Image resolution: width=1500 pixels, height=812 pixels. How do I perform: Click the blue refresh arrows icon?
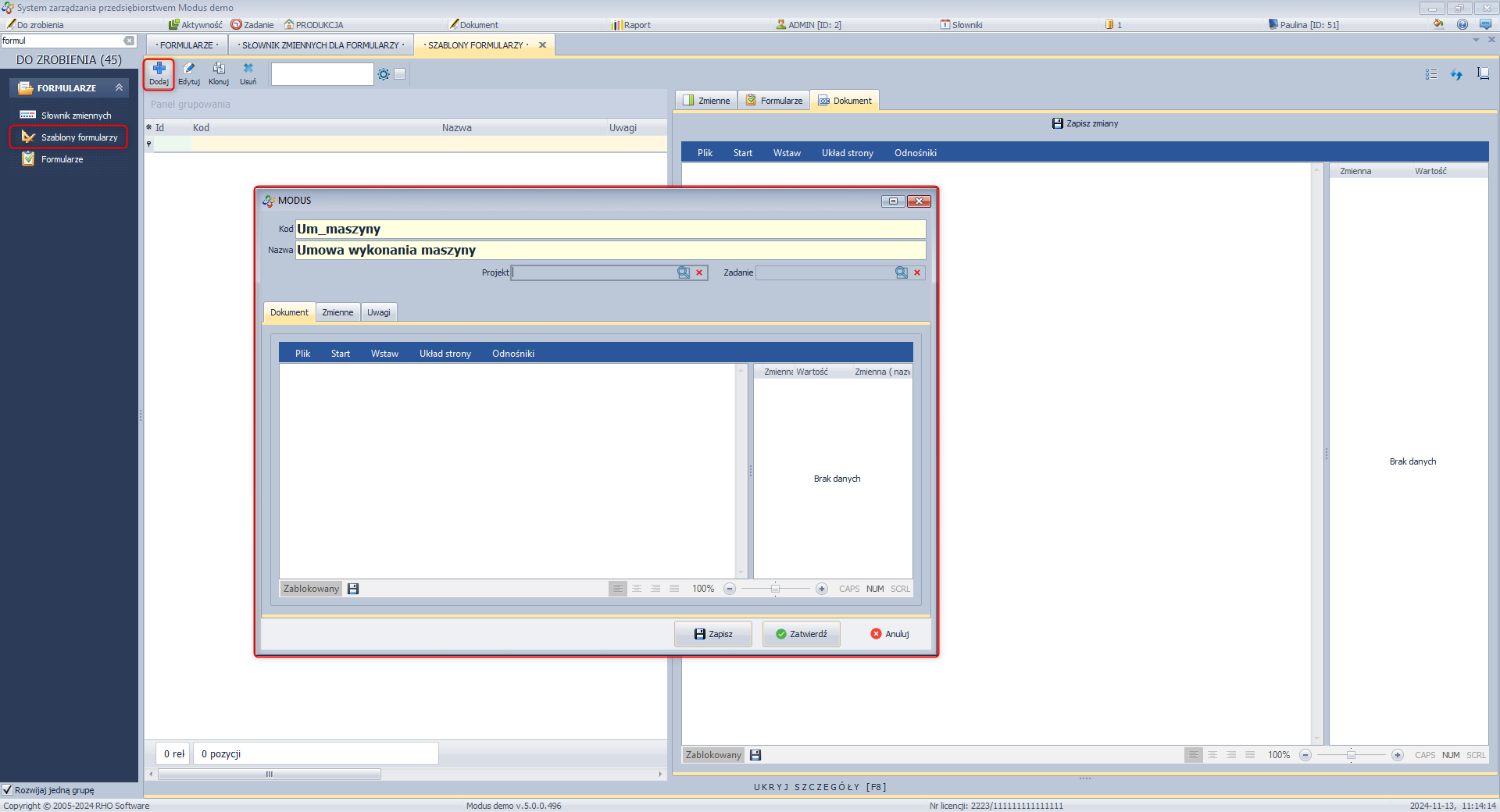tap(1456, 74)
